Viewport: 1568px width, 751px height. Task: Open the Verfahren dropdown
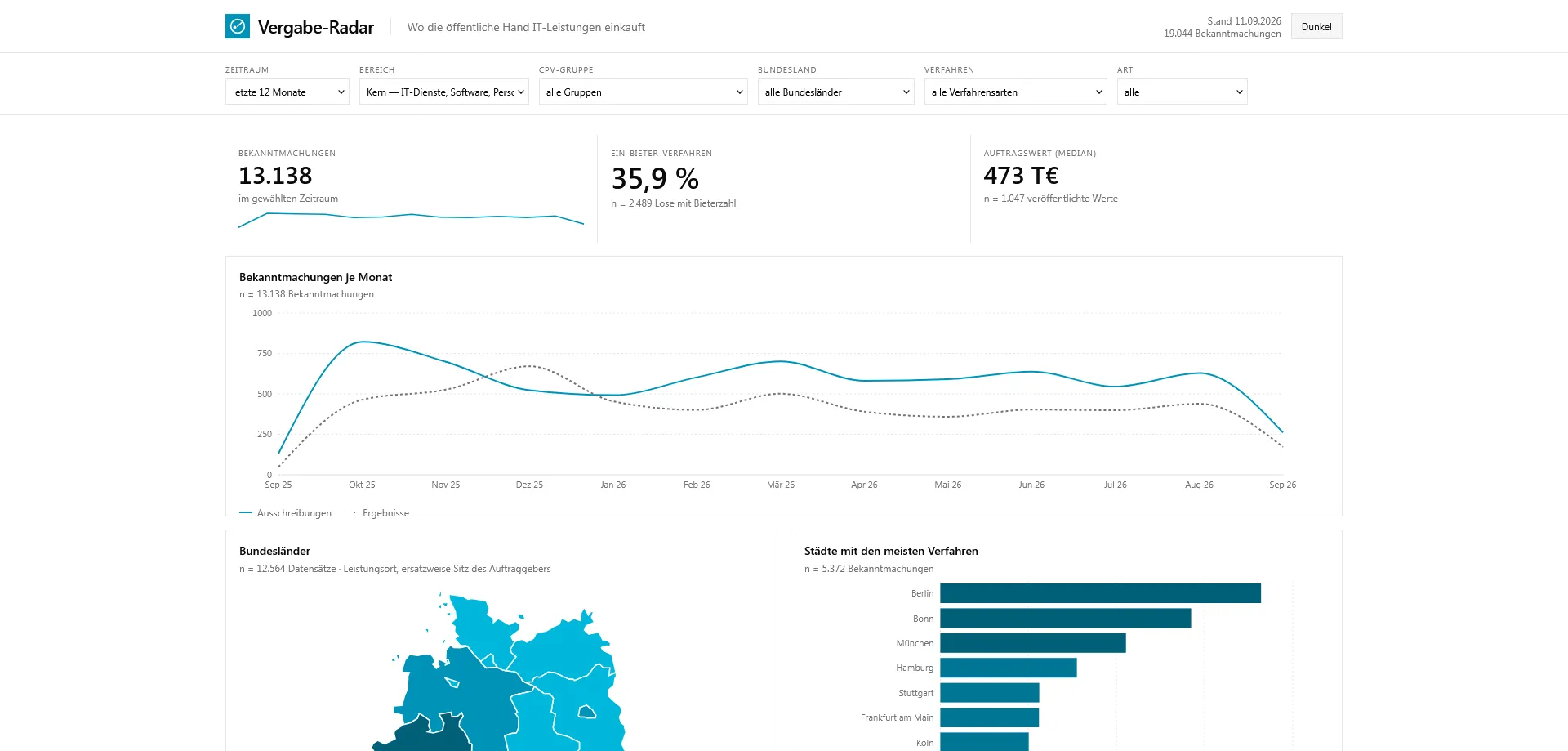click(x=1016, y=92)
